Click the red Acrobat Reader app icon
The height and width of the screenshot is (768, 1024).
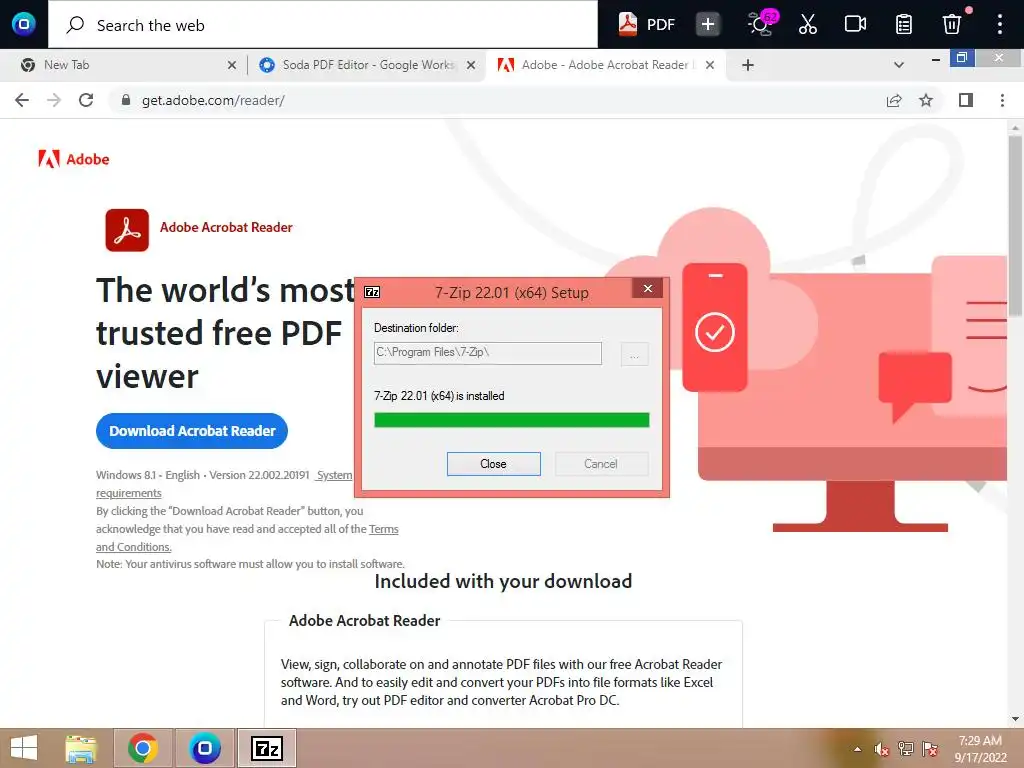coord(127,230)
